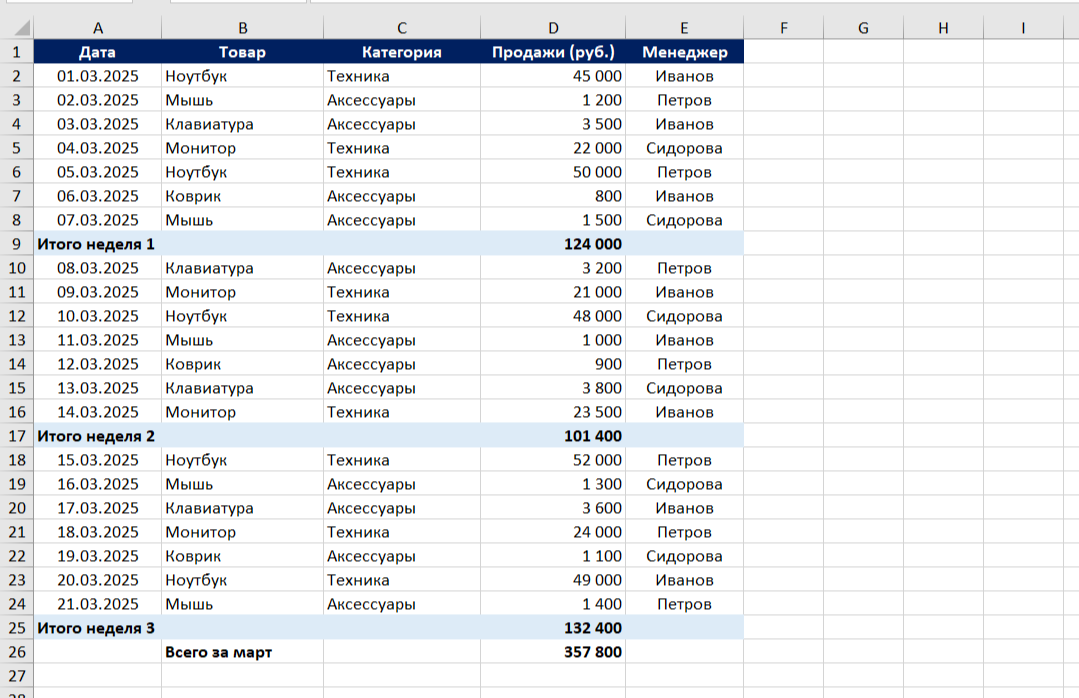Select row 17 header
Image resolution: width=1079 pixels, height=698 pixels.
tap(17, 436)
